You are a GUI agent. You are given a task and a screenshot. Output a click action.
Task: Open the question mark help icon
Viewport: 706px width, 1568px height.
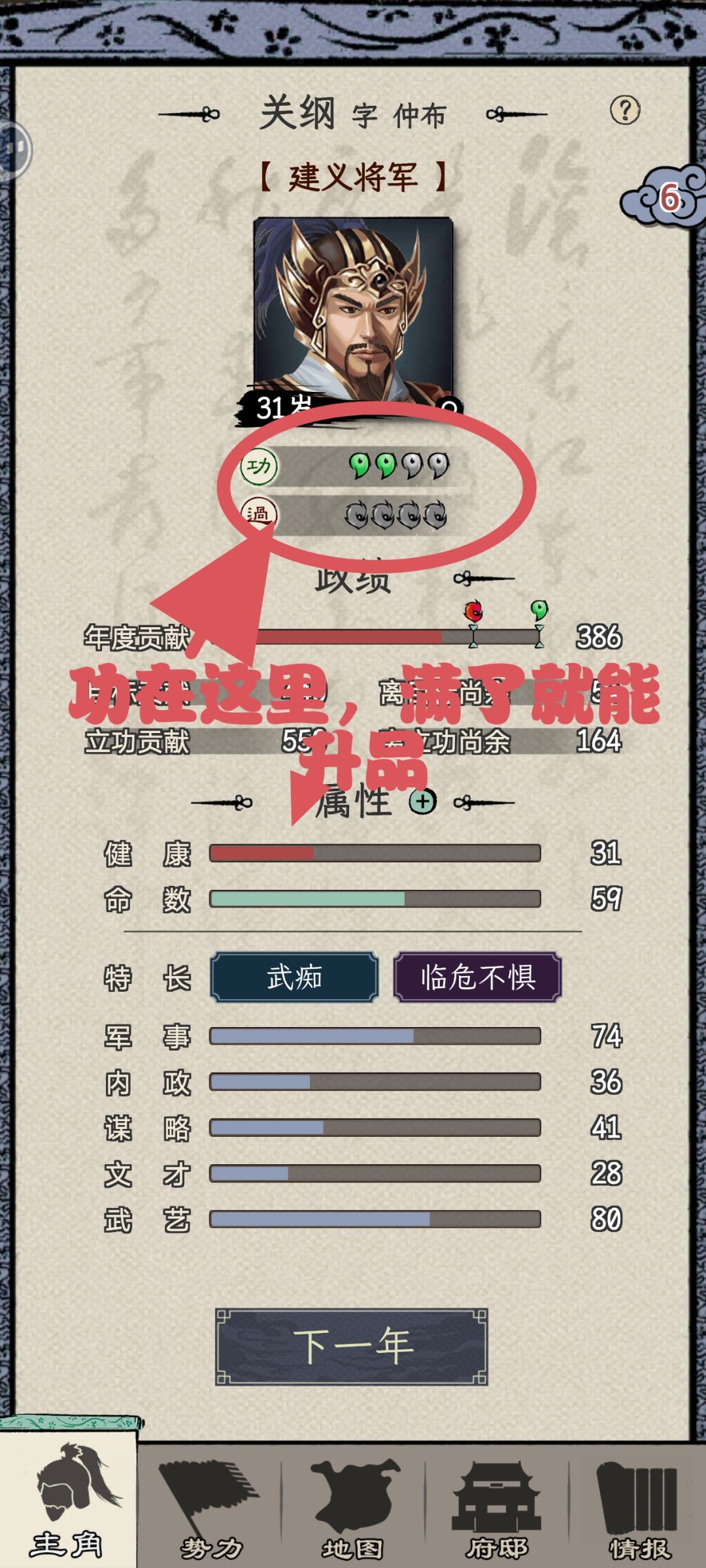pyautogui.click(x=625, y=110)
